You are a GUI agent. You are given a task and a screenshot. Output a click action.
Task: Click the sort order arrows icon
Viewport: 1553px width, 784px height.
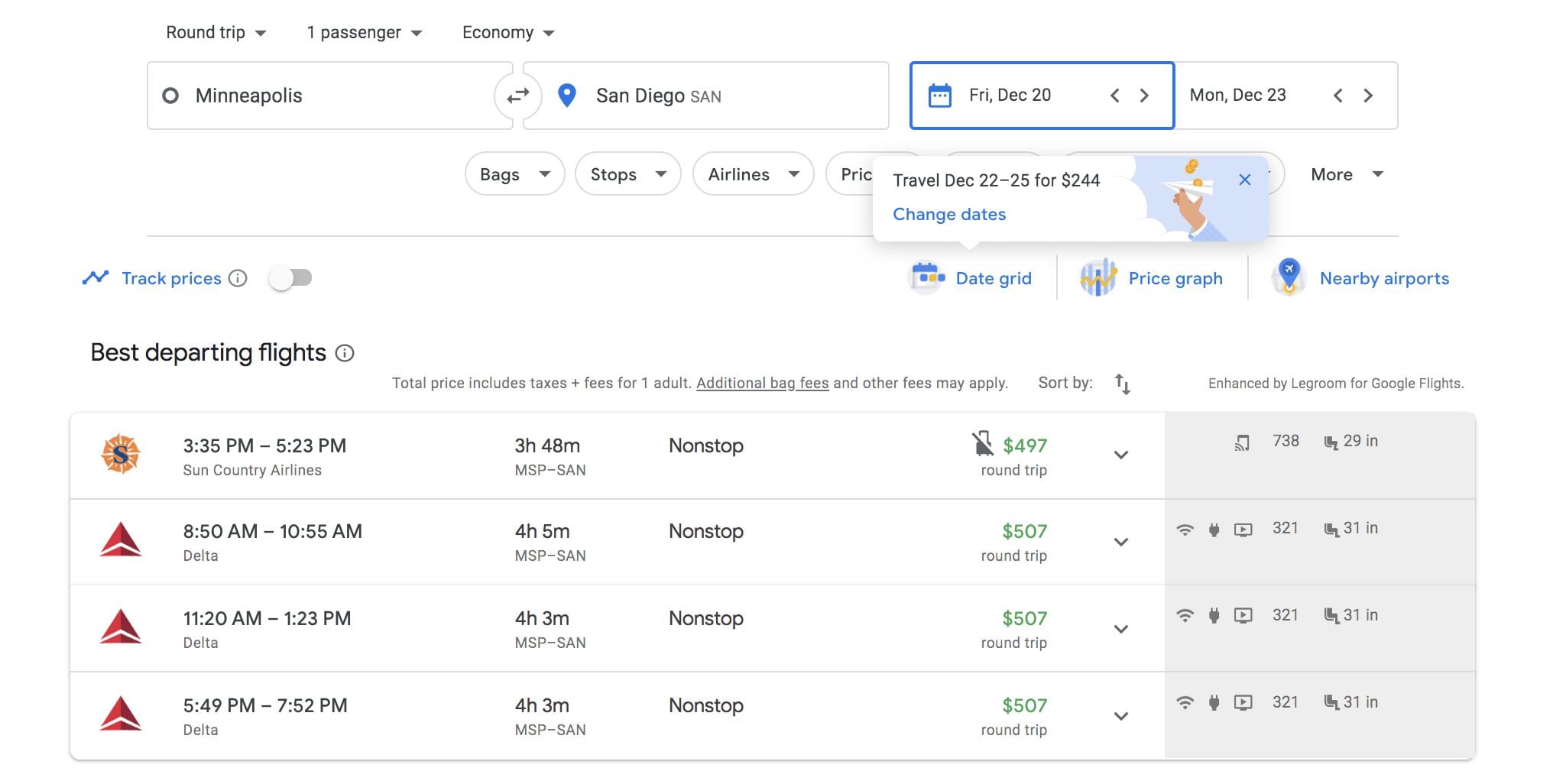pos(1122,384)
